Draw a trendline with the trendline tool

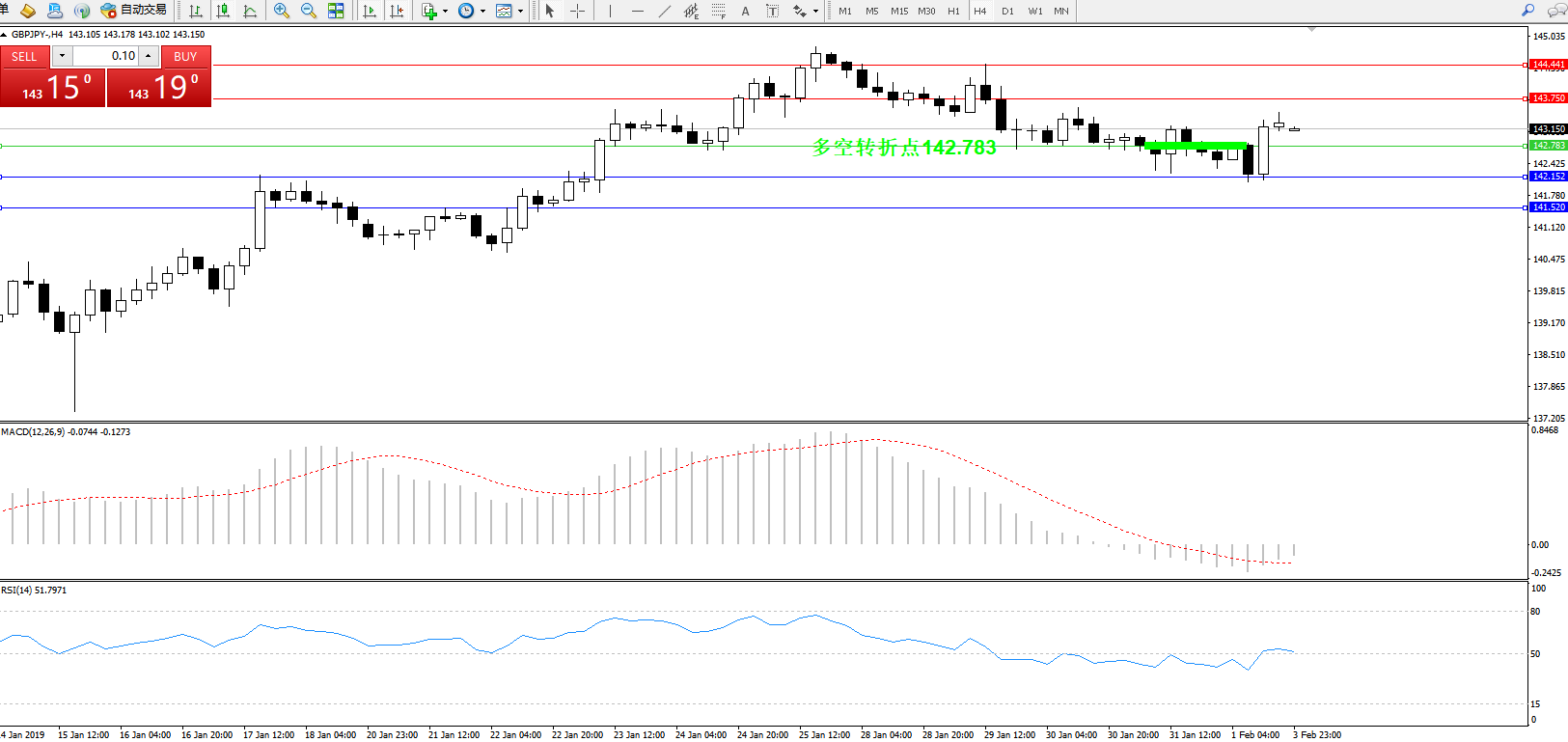click(665, 11)
